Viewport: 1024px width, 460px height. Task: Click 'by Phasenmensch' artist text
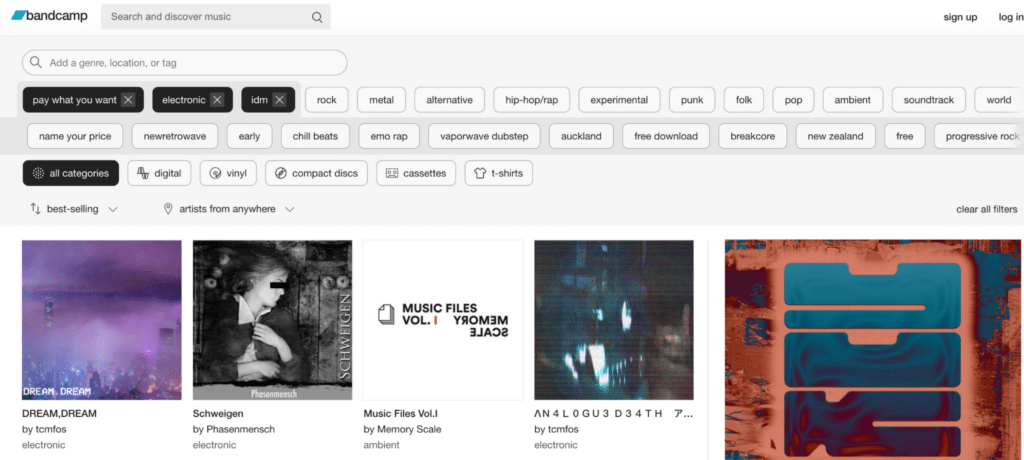(x=234, y=429)
